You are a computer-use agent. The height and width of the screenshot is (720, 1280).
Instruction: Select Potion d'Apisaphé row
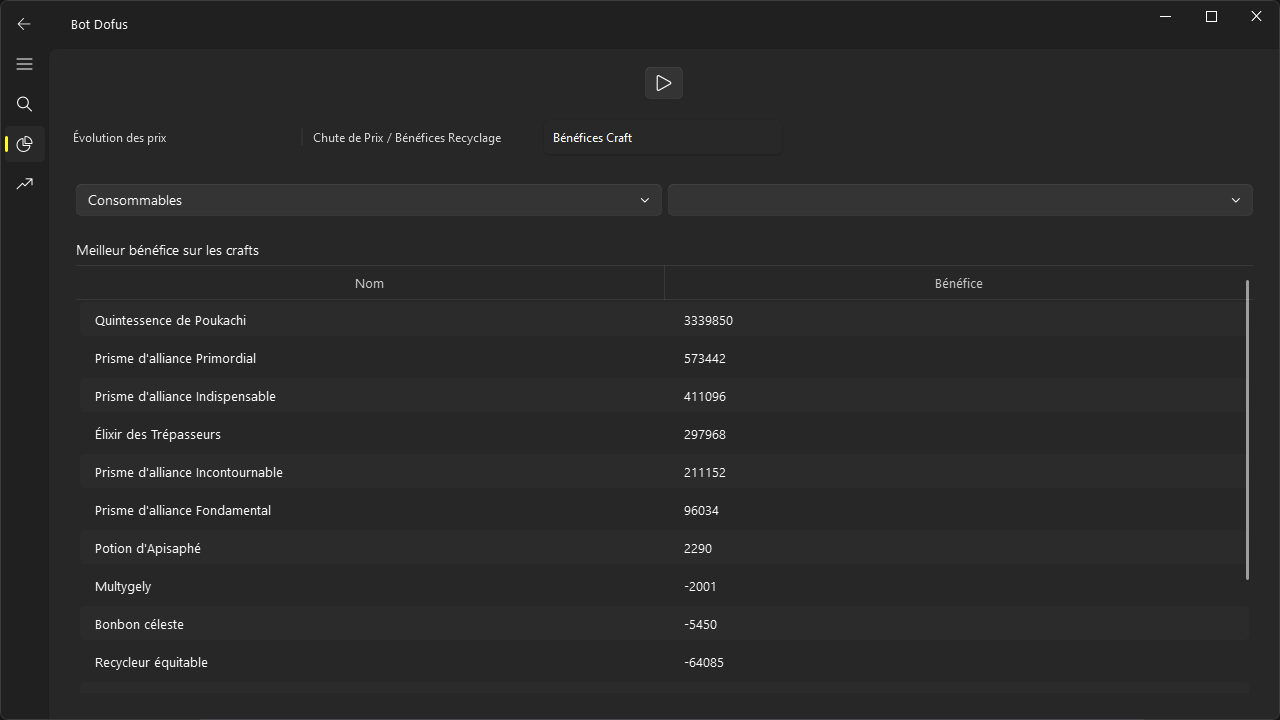663,548
